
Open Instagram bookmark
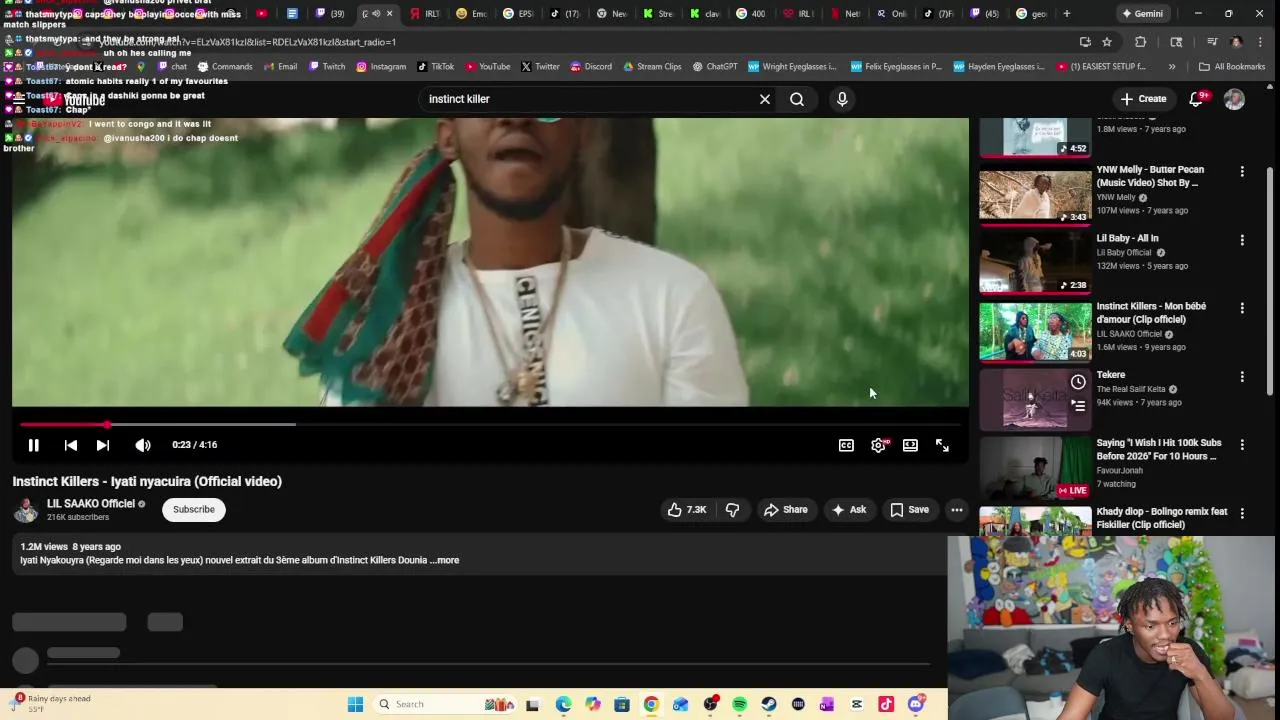(381, 67)
